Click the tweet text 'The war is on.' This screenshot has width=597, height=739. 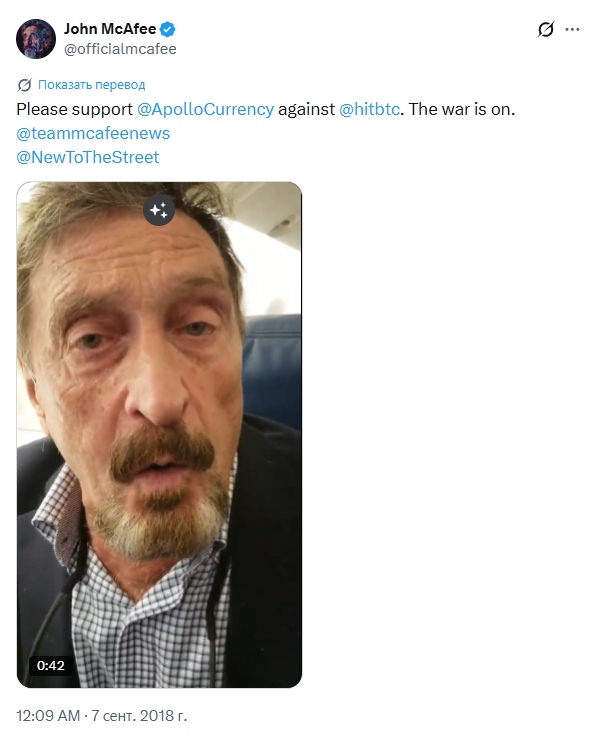pyautogui.click(x=462, y=109)
